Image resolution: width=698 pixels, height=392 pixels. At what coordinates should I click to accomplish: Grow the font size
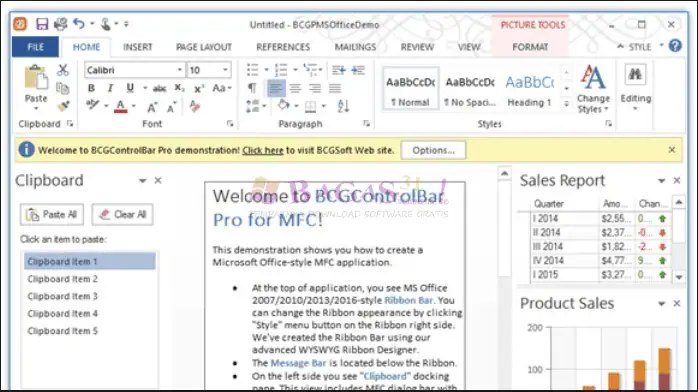152,107
